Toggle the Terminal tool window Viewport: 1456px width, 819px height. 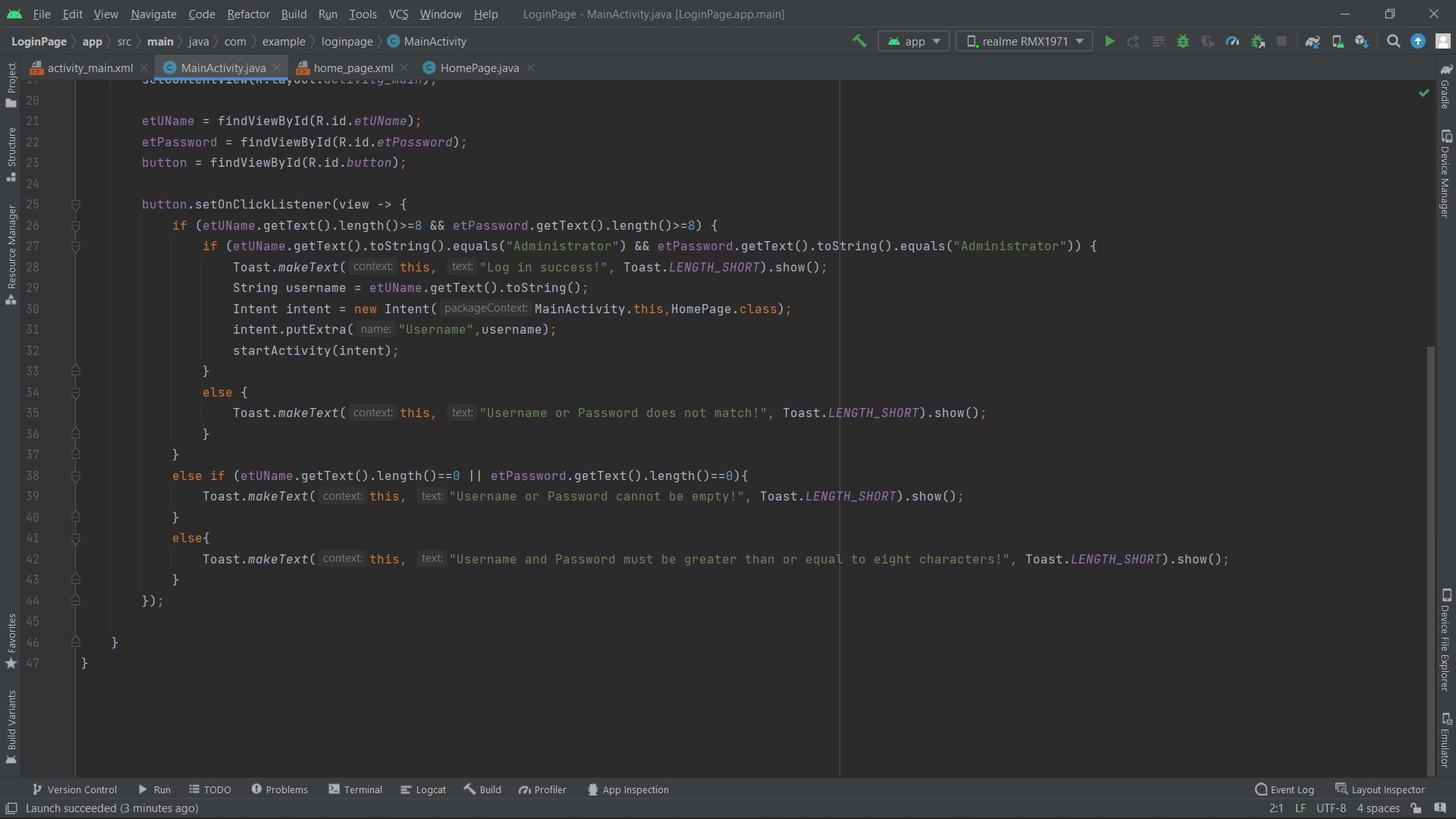pos(356,789)
